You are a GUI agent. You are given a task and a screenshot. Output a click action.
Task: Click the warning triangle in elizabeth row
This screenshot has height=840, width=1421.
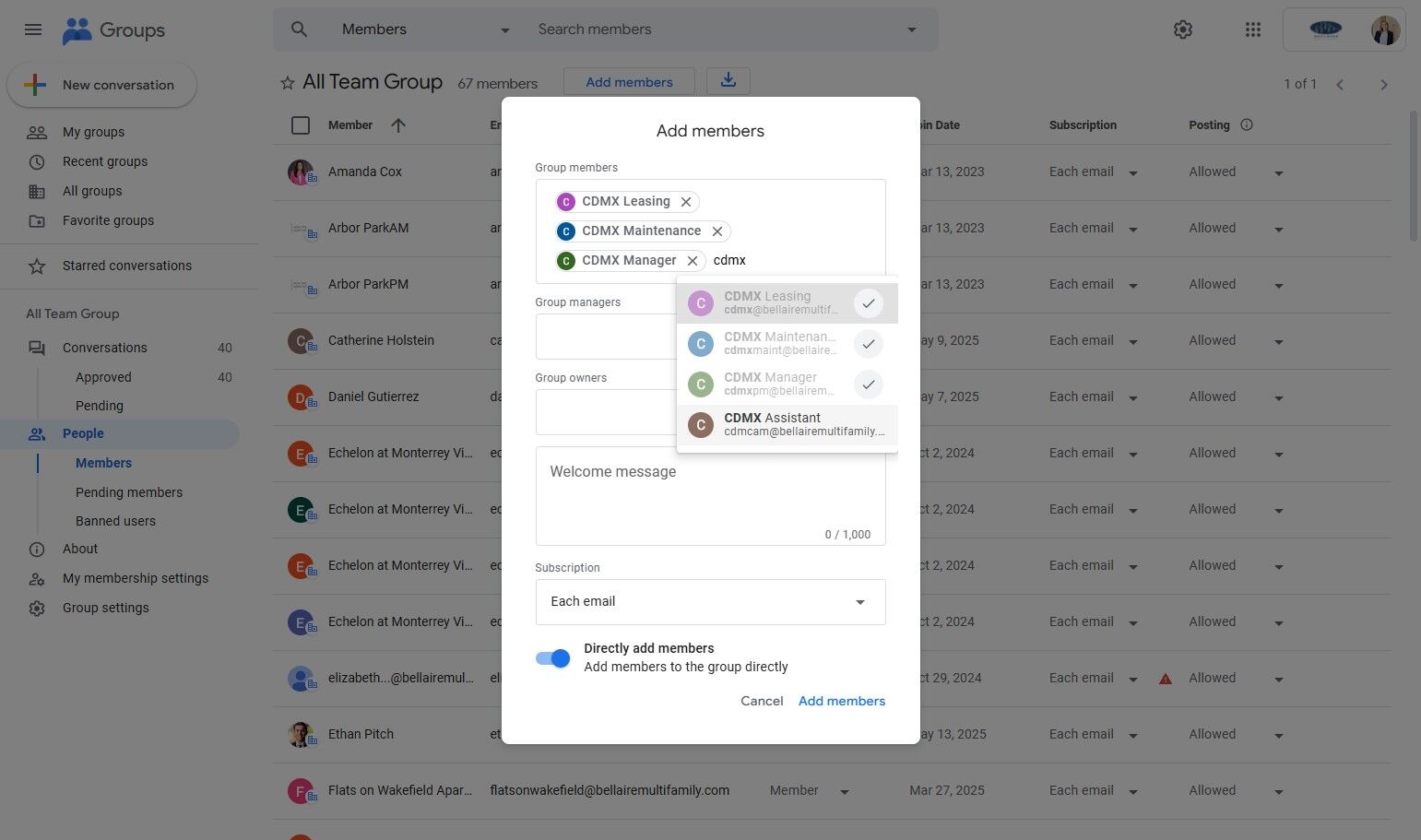[x=1166, y=679]
